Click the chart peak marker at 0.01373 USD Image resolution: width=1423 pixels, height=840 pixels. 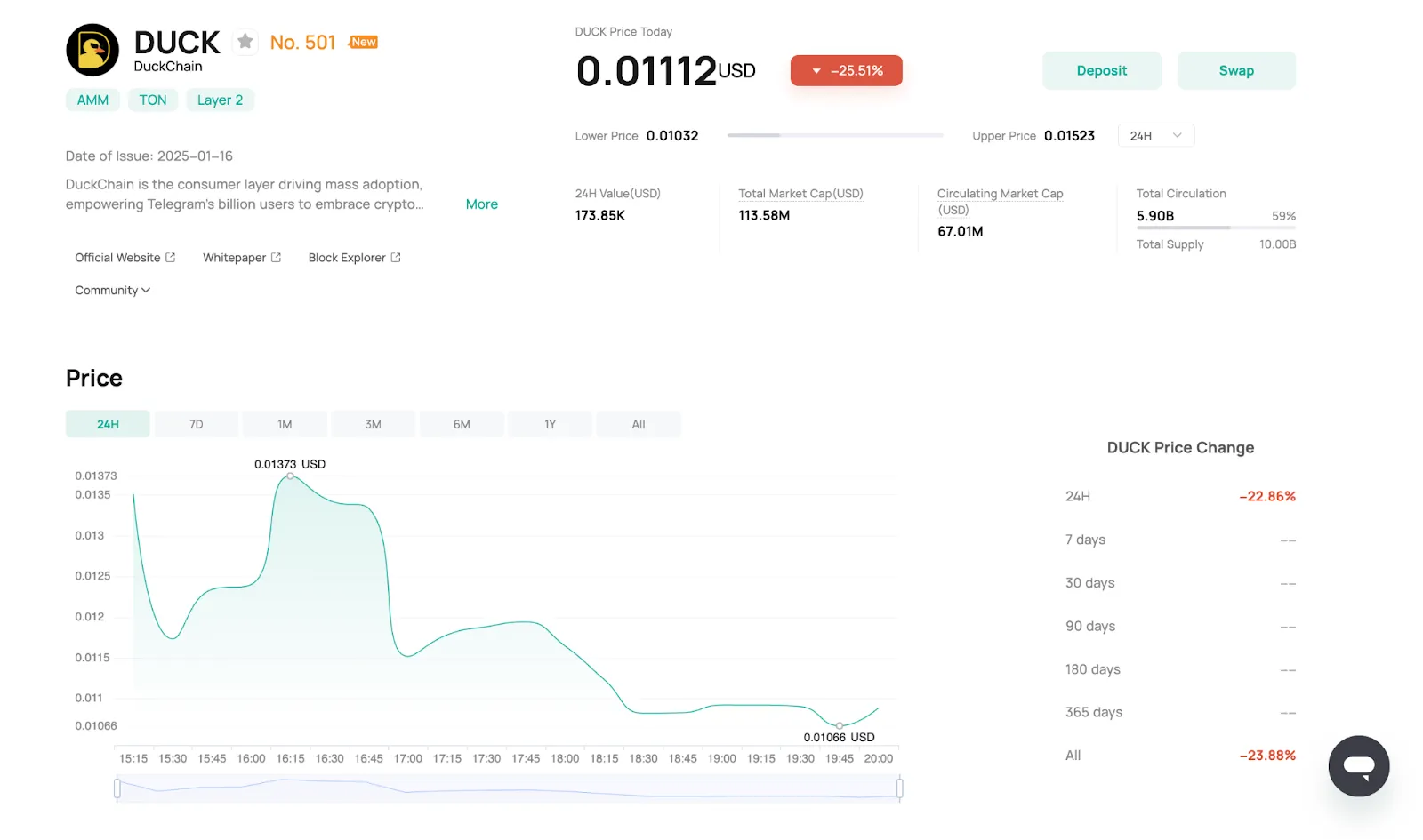290,476
